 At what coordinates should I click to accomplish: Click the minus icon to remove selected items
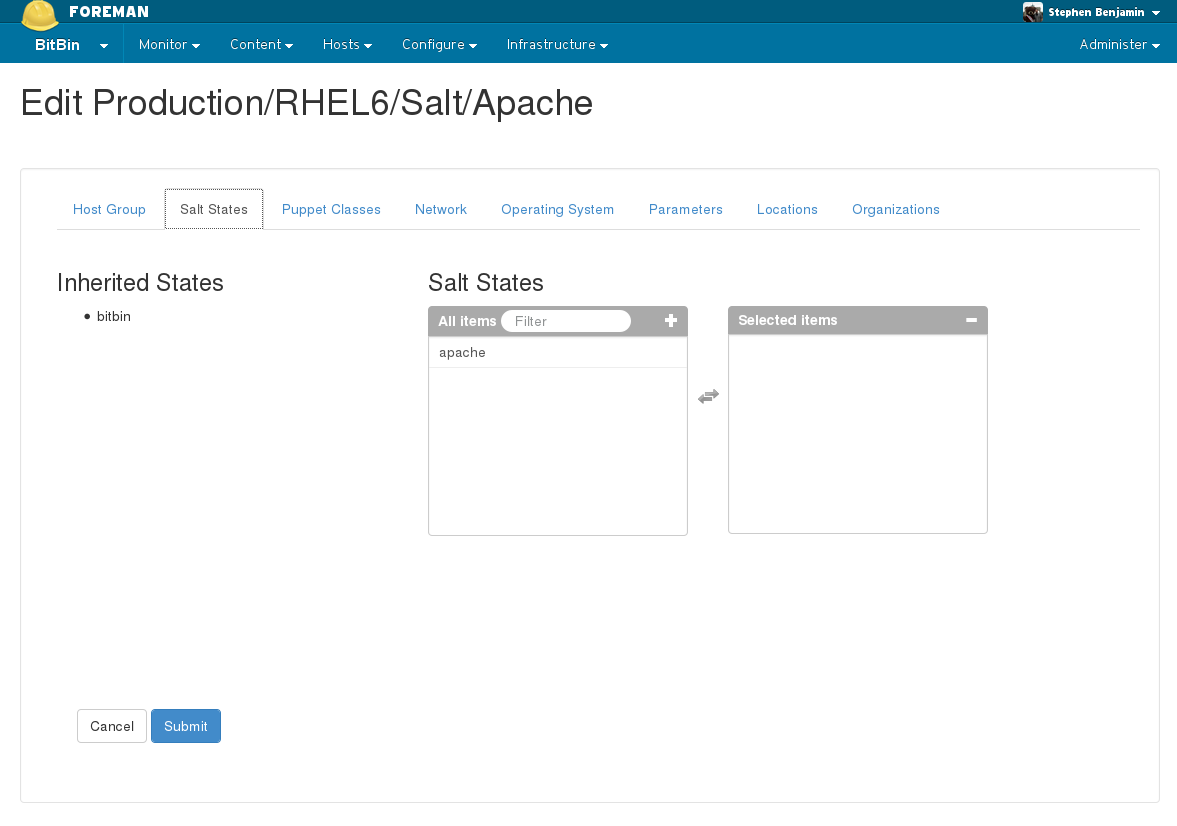[x=971, y=321]
